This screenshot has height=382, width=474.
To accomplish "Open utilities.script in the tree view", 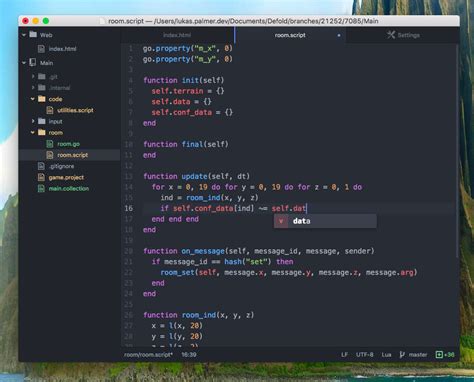I will [x=75, y=110].
